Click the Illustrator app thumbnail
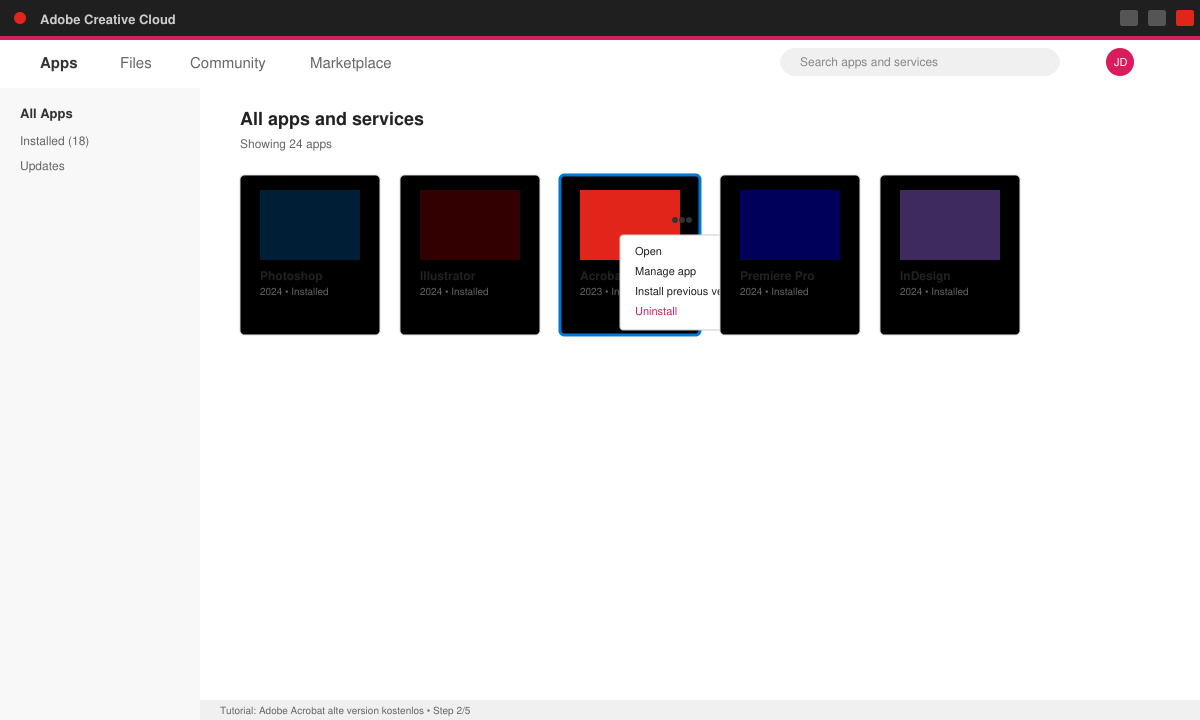The height and width of the screenshot is (720, 1200). click(x=470, y=225)
